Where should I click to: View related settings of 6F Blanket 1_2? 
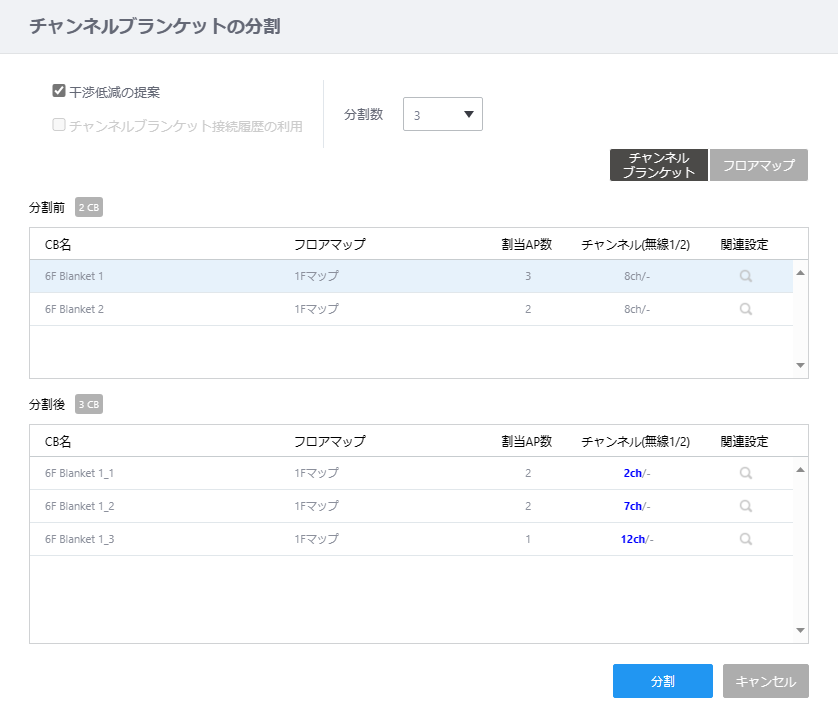click(x=746, y=506)
